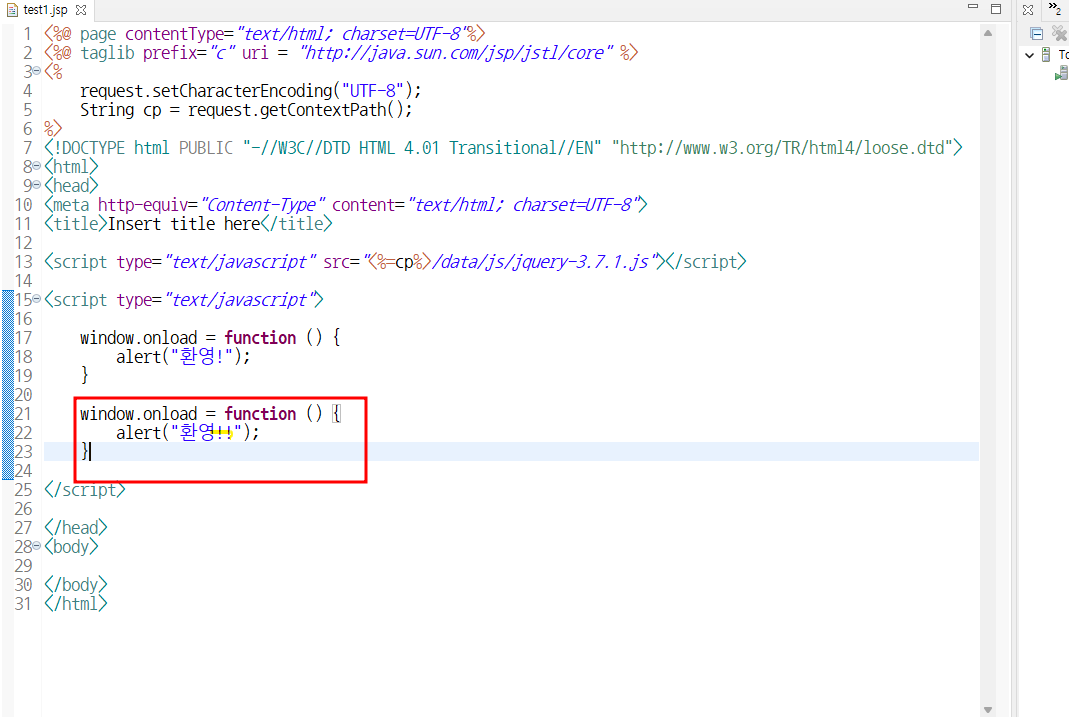Click the alert("환영!") statement on line 18
The height and width of the screenshot is (717, 1069).
pos(183,357)
